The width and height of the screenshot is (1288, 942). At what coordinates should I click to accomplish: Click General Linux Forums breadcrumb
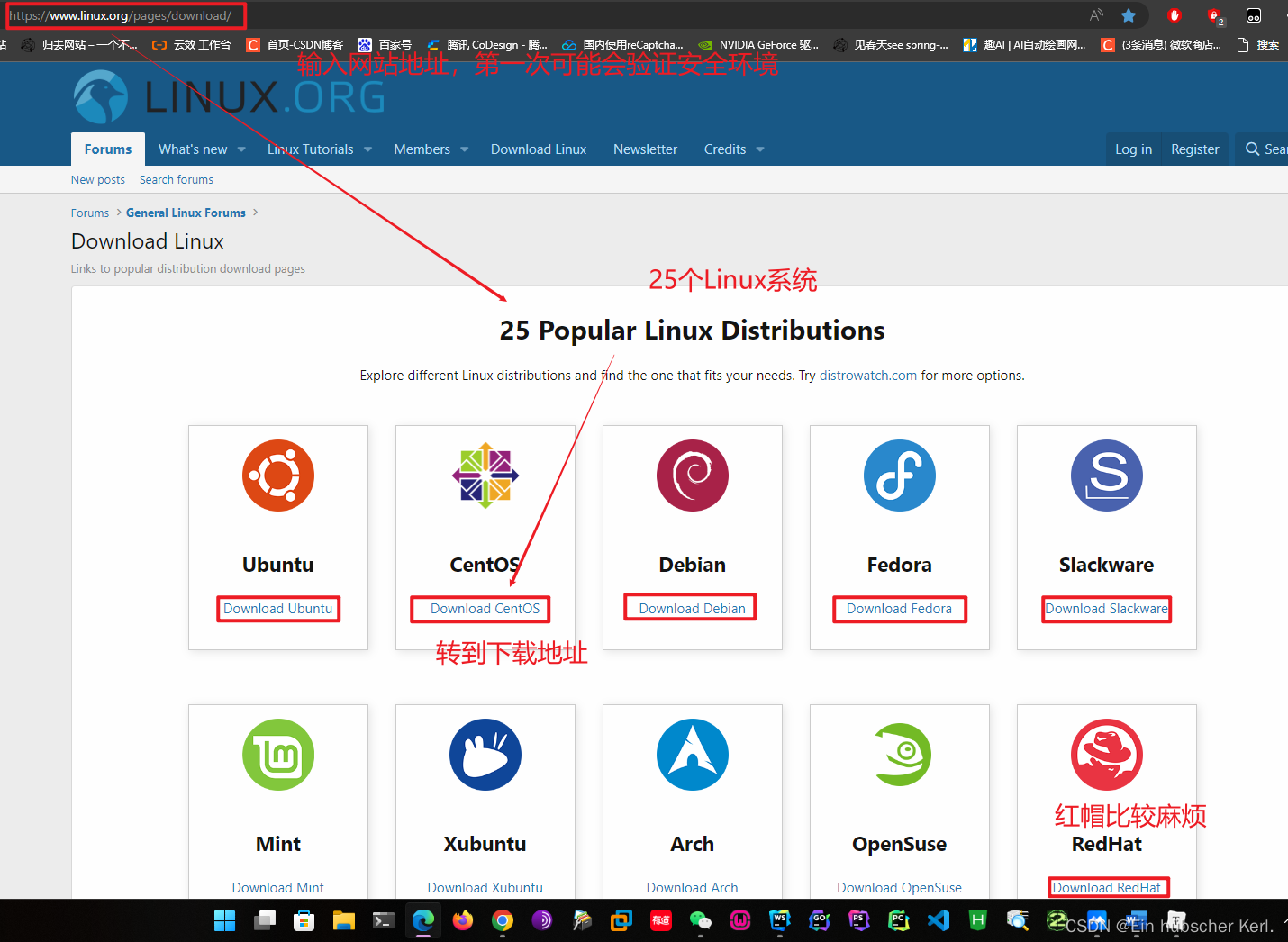186,213
